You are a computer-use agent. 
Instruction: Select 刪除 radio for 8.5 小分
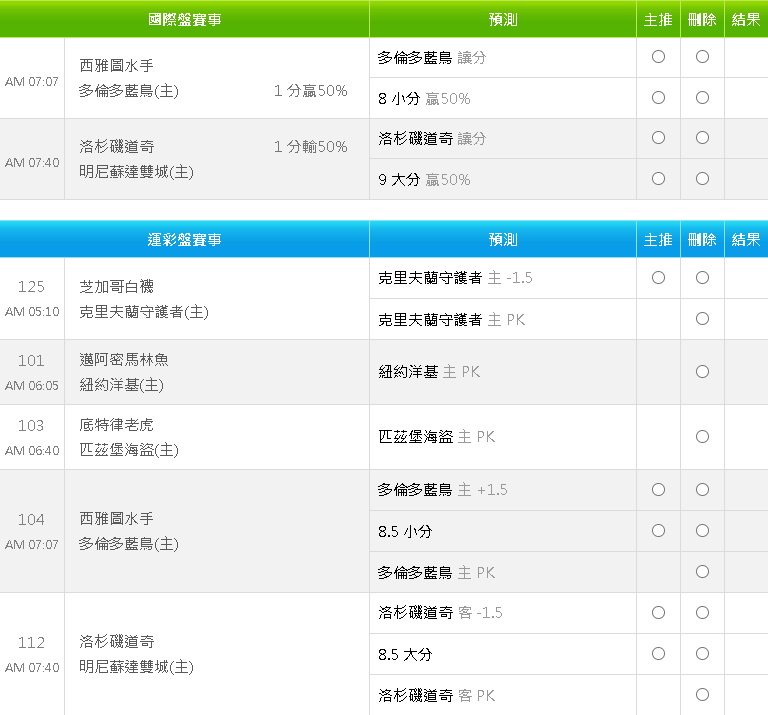[x=702, y=530]
